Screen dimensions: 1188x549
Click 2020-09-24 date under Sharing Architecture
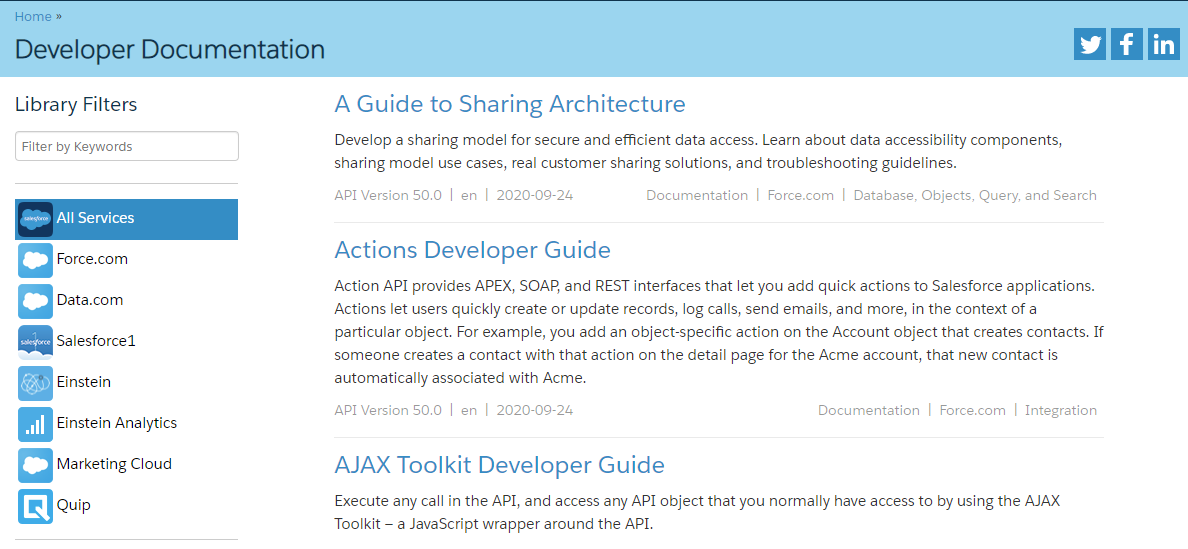tap(535, 195)
